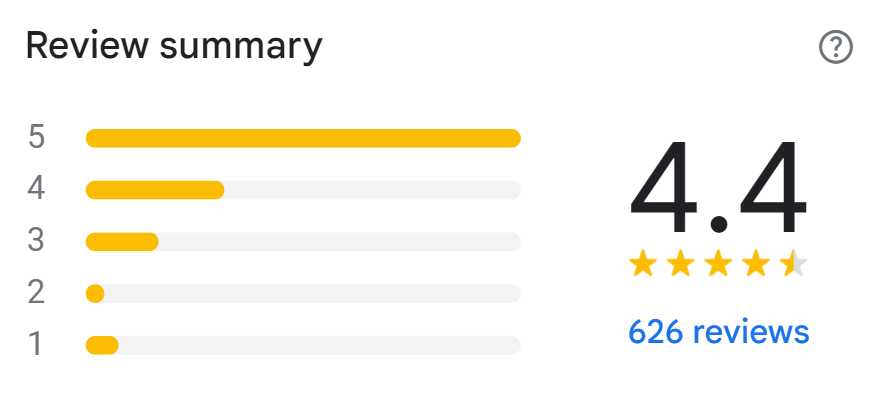
Task: Click the gray empty part of 3-star bar
Action: tap(340, 242)
